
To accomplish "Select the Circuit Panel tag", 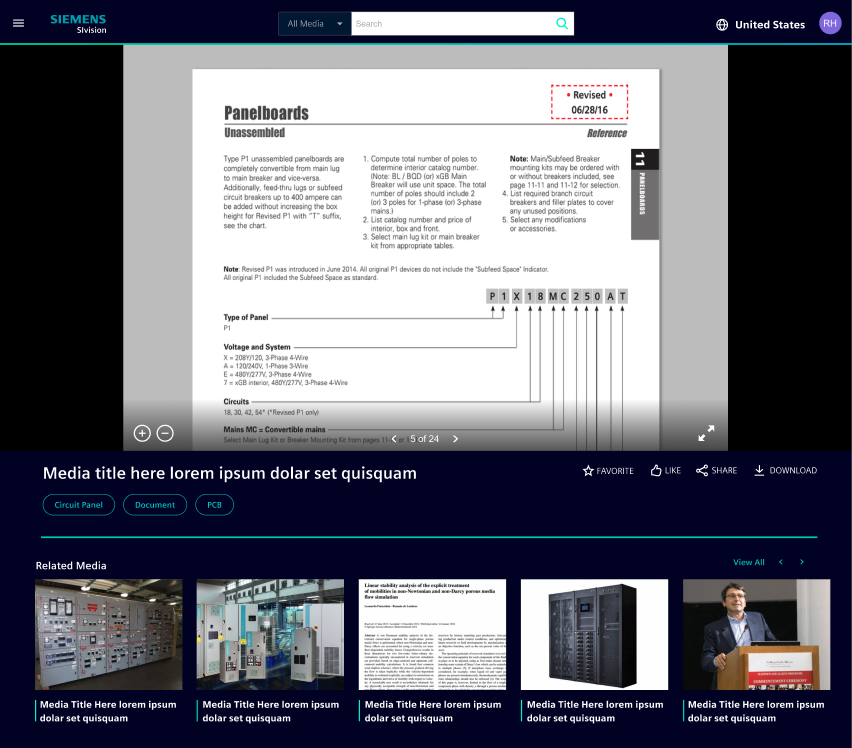I will 79,505.
